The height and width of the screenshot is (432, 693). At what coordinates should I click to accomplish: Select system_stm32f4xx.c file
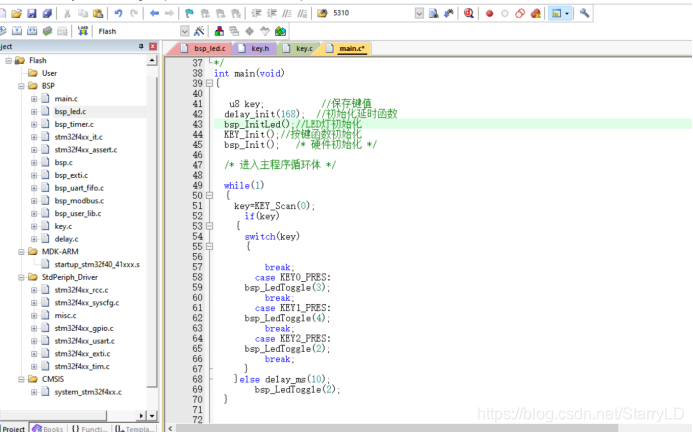[x=88, y=392]
